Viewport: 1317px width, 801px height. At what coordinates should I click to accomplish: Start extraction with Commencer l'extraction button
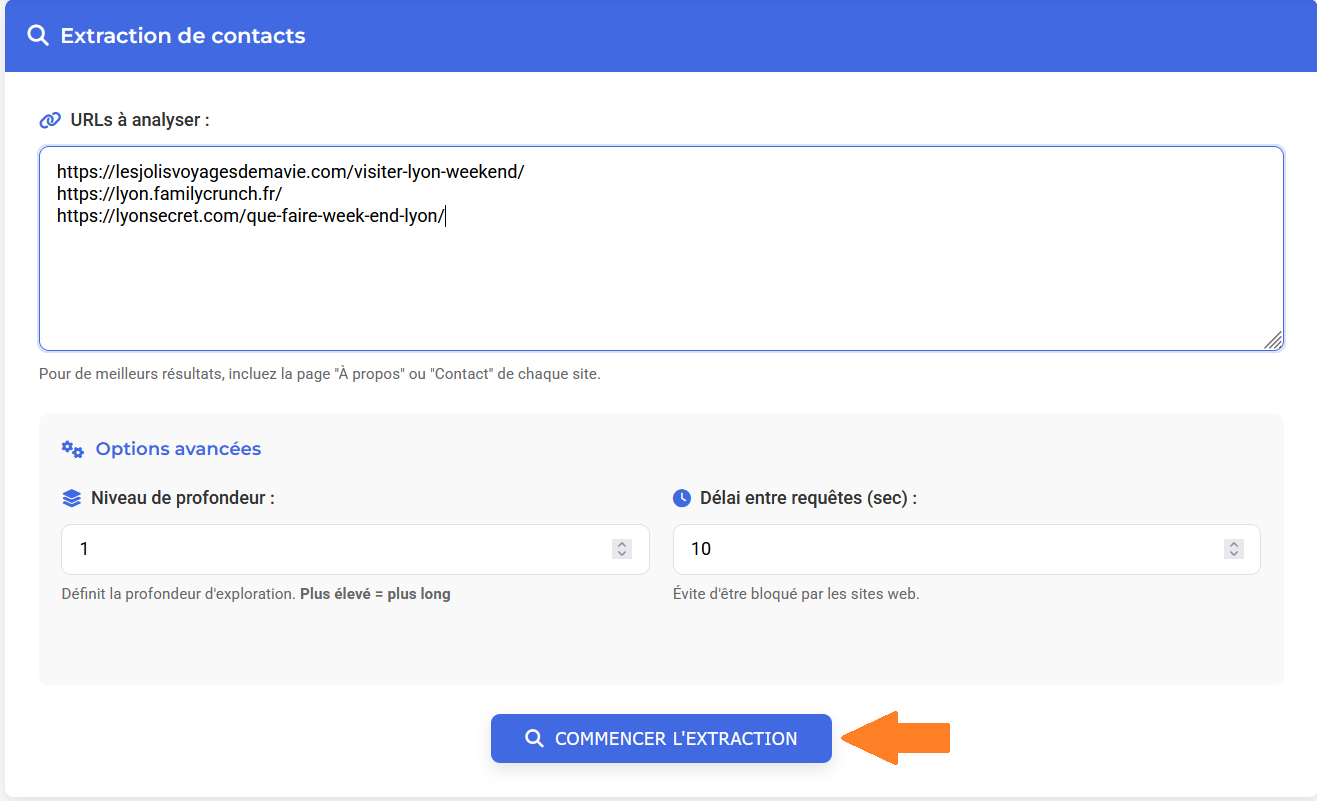[661, 739]
